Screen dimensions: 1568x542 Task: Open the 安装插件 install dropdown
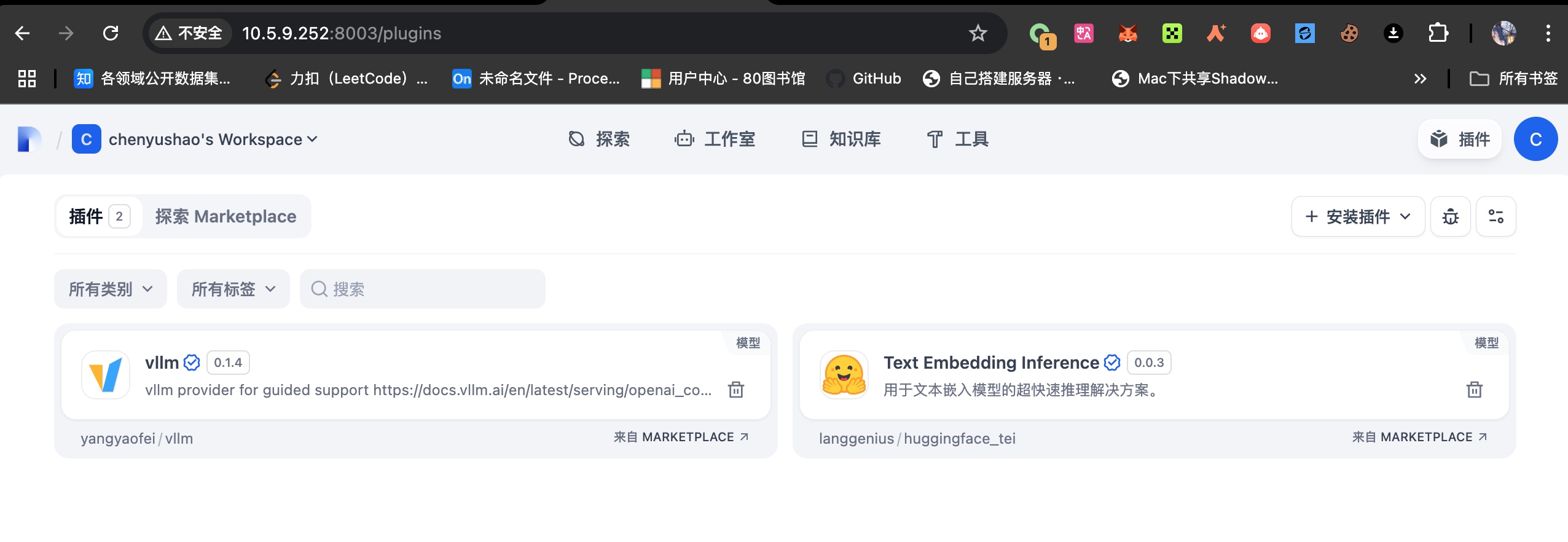(1358, 216)
